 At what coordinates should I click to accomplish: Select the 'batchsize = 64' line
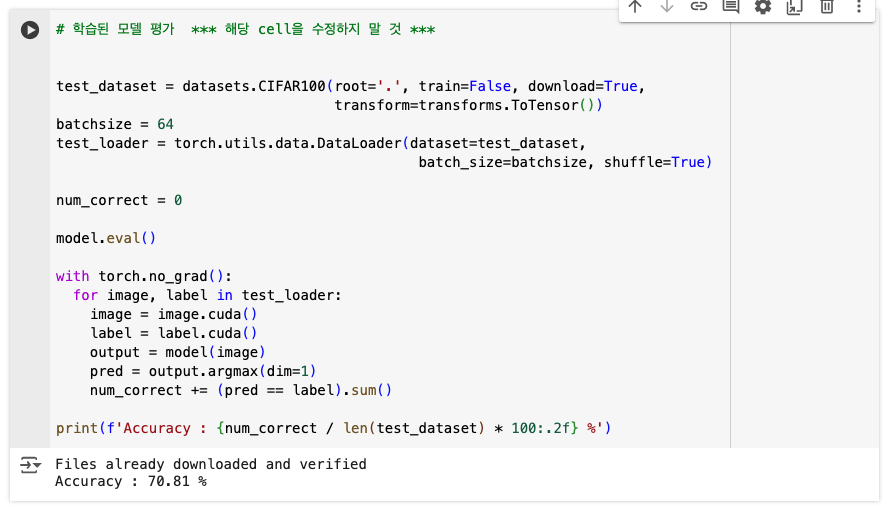click(x=115, y=124)
